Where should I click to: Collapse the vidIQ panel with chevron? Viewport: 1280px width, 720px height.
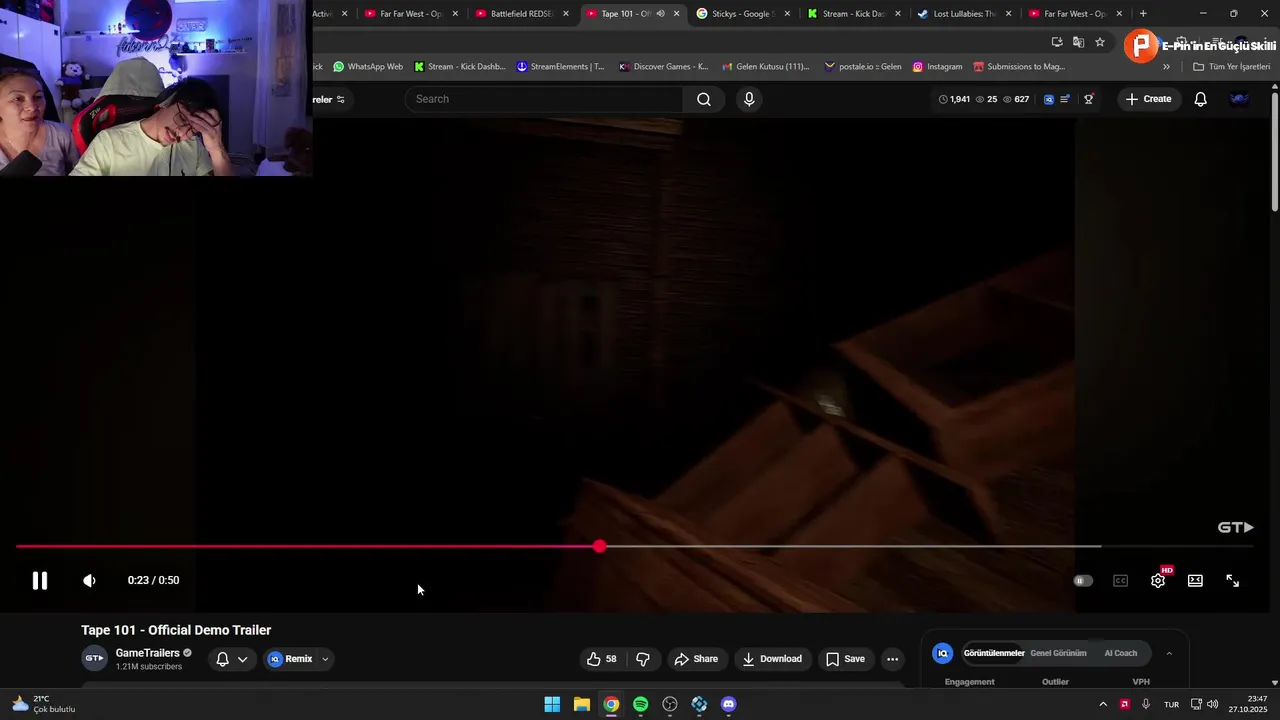1169,653
